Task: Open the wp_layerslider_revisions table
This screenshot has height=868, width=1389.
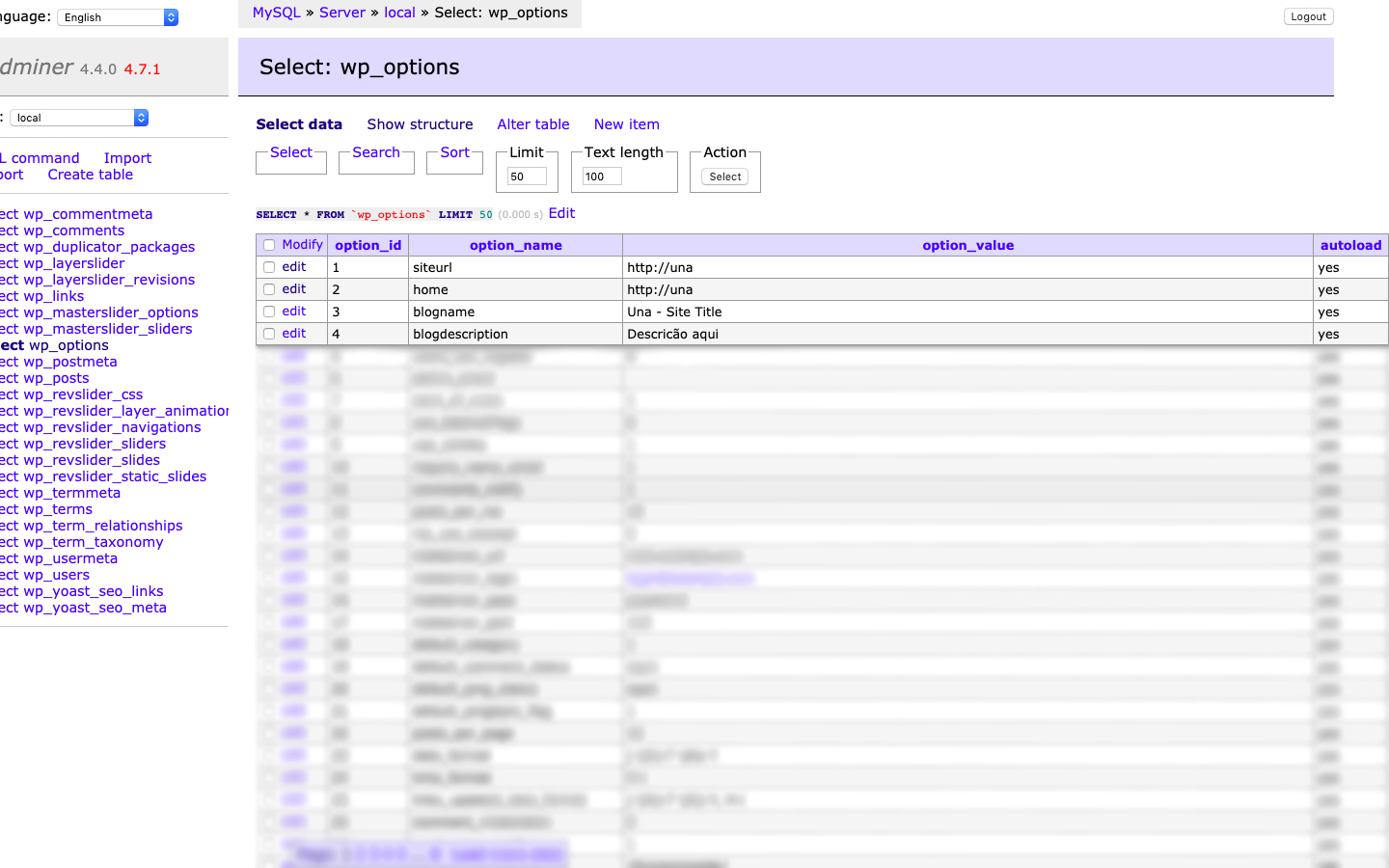Action: [109, 280]
